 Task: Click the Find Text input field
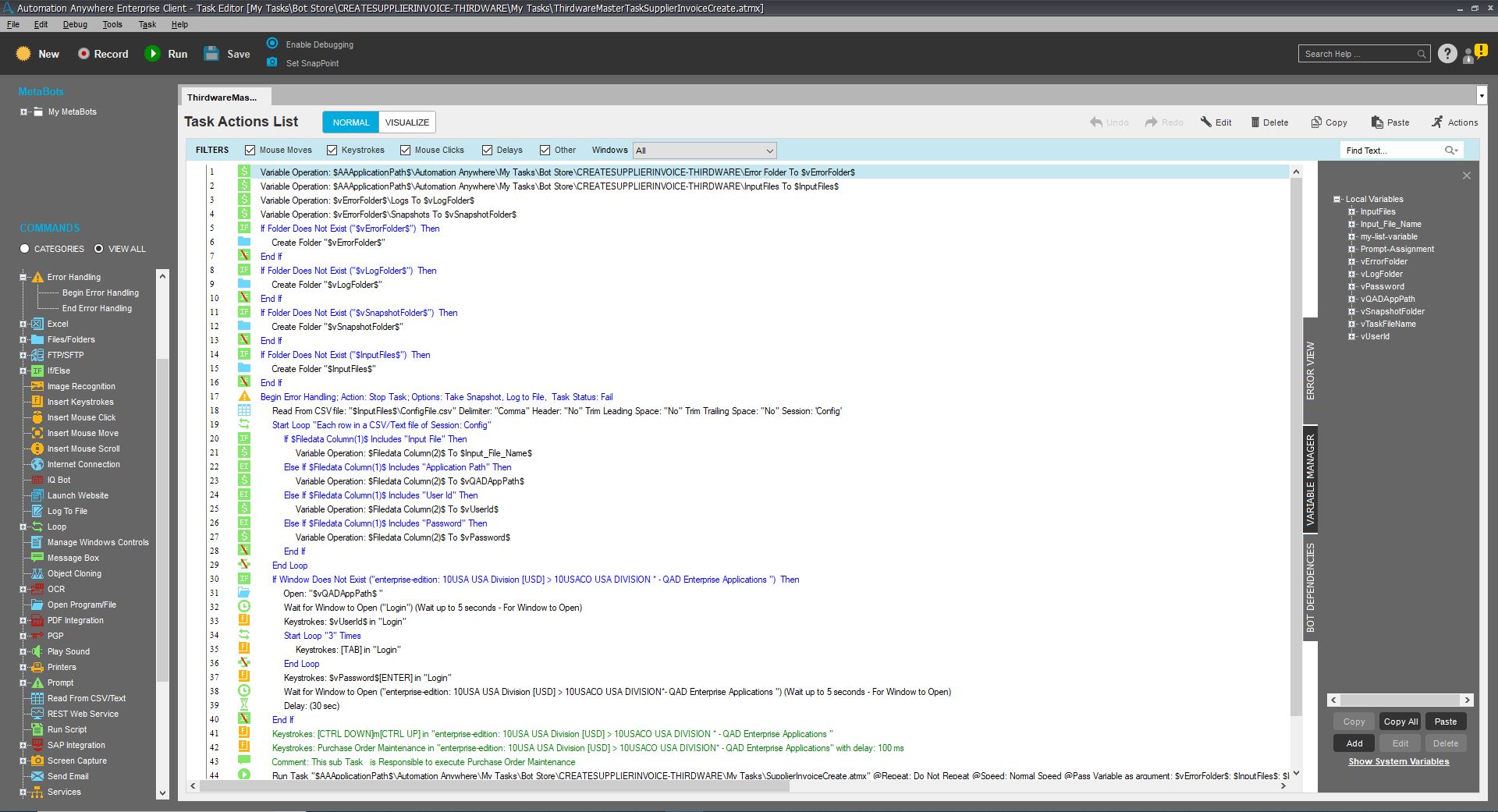[1393, 151]
